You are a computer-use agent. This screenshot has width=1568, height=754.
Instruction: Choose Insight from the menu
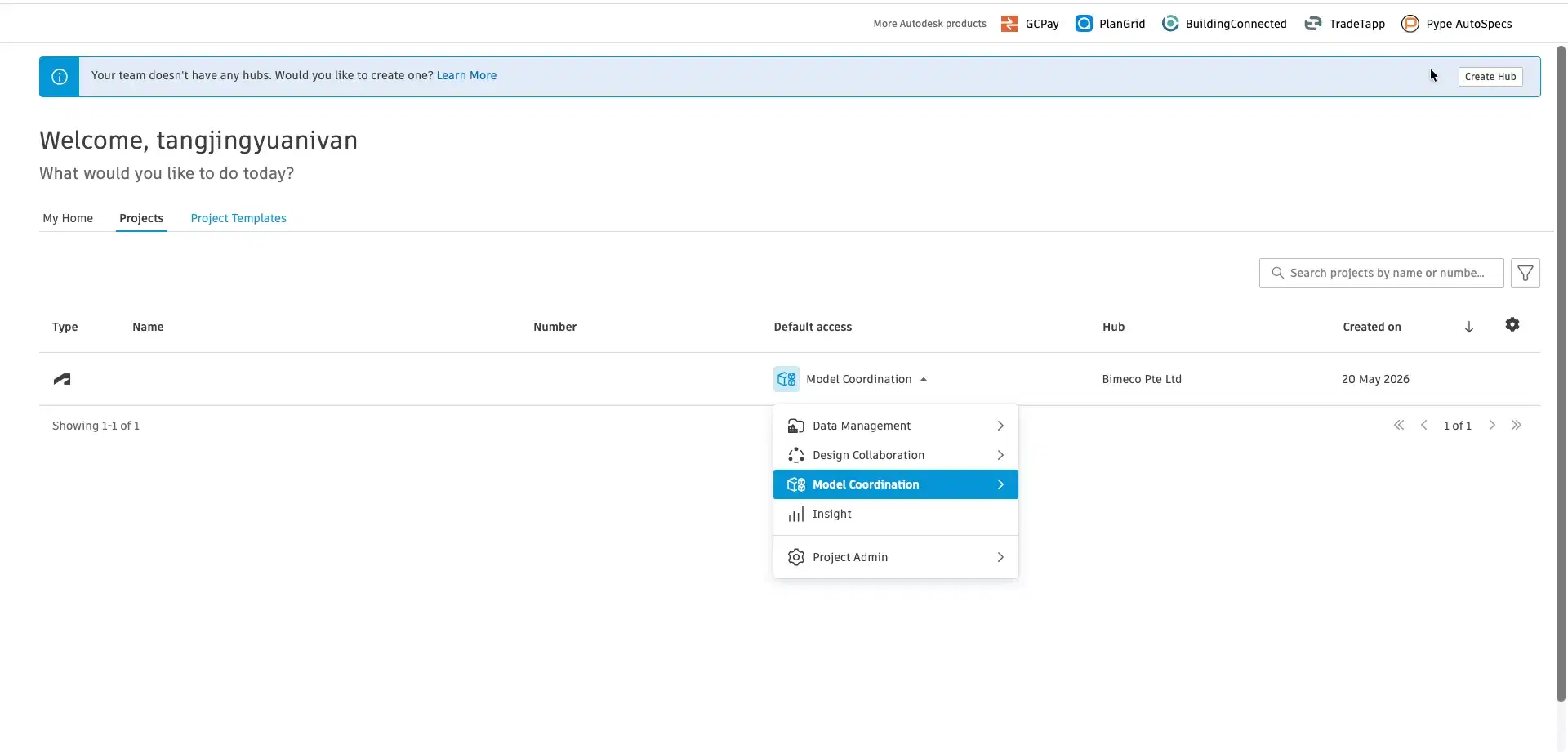tap(896, 514)
